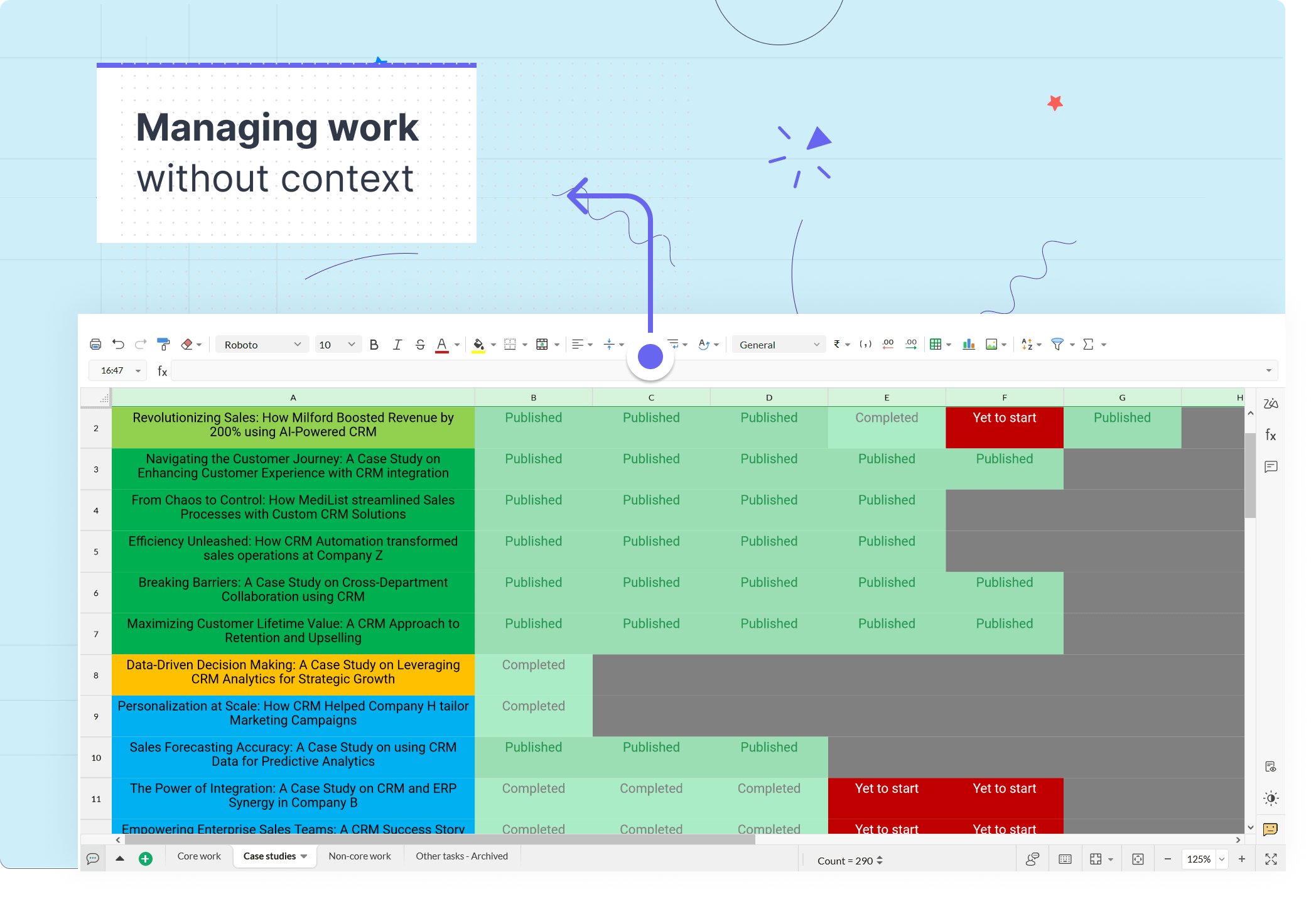Toggle italic formatting
This screenshot has width=1316, height=899.
pyautogui.click(x=397, y=344)
